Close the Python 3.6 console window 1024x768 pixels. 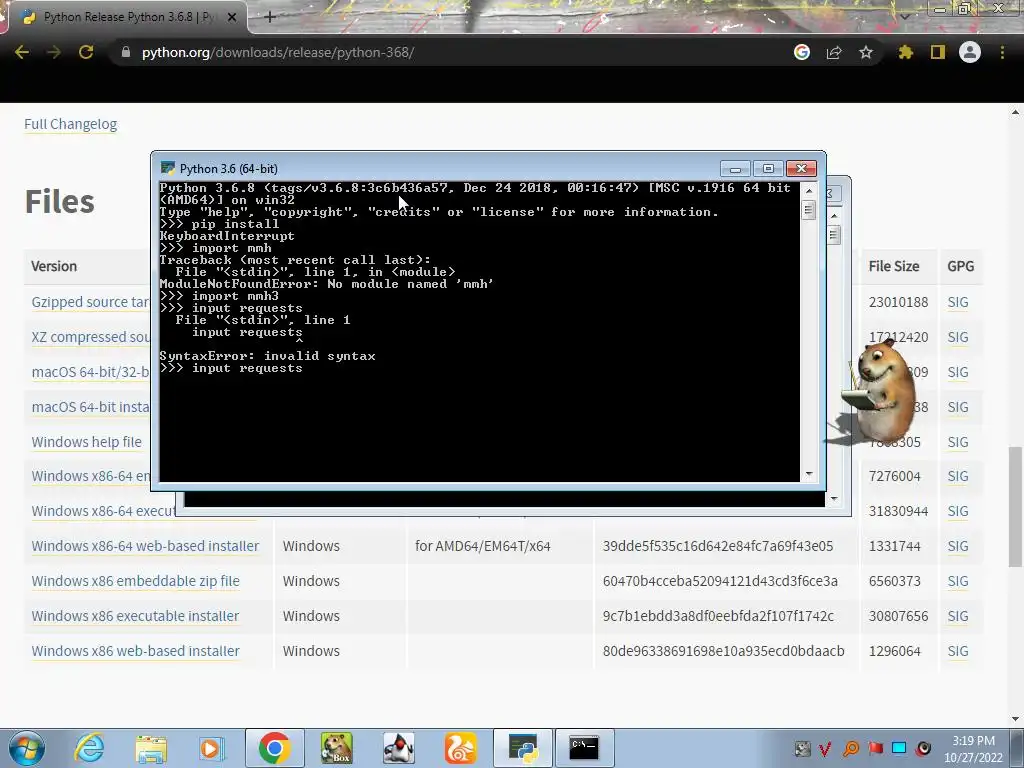tap(801, 168)
